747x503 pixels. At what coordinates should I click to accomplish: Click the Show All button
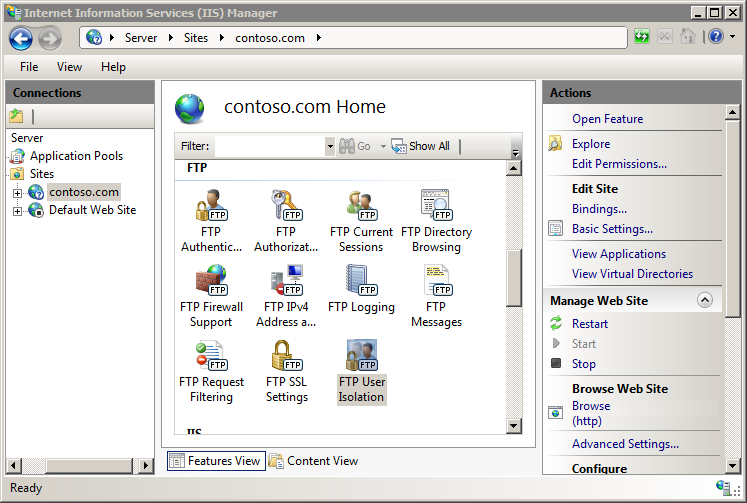pyautogui.click(x=421, y=146)
